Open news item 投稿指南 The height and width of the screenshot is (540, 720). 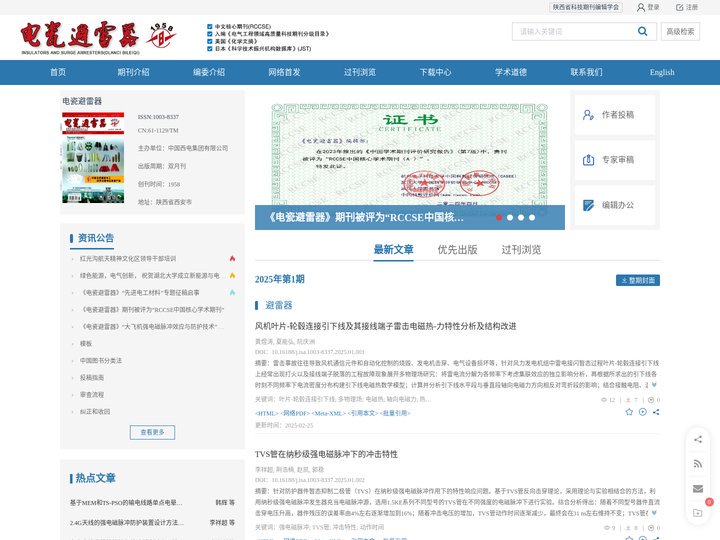(x=92, y=377)
